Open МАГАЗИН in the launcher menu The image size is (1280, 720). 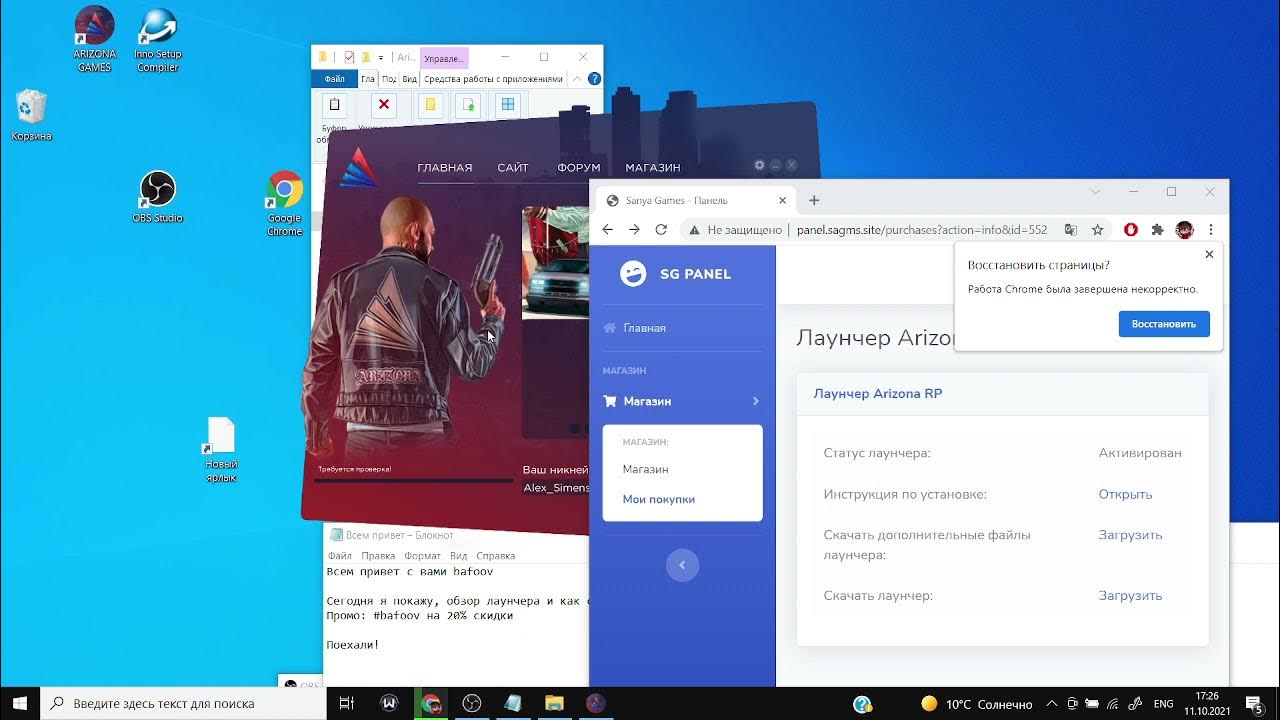coord(653,167)
